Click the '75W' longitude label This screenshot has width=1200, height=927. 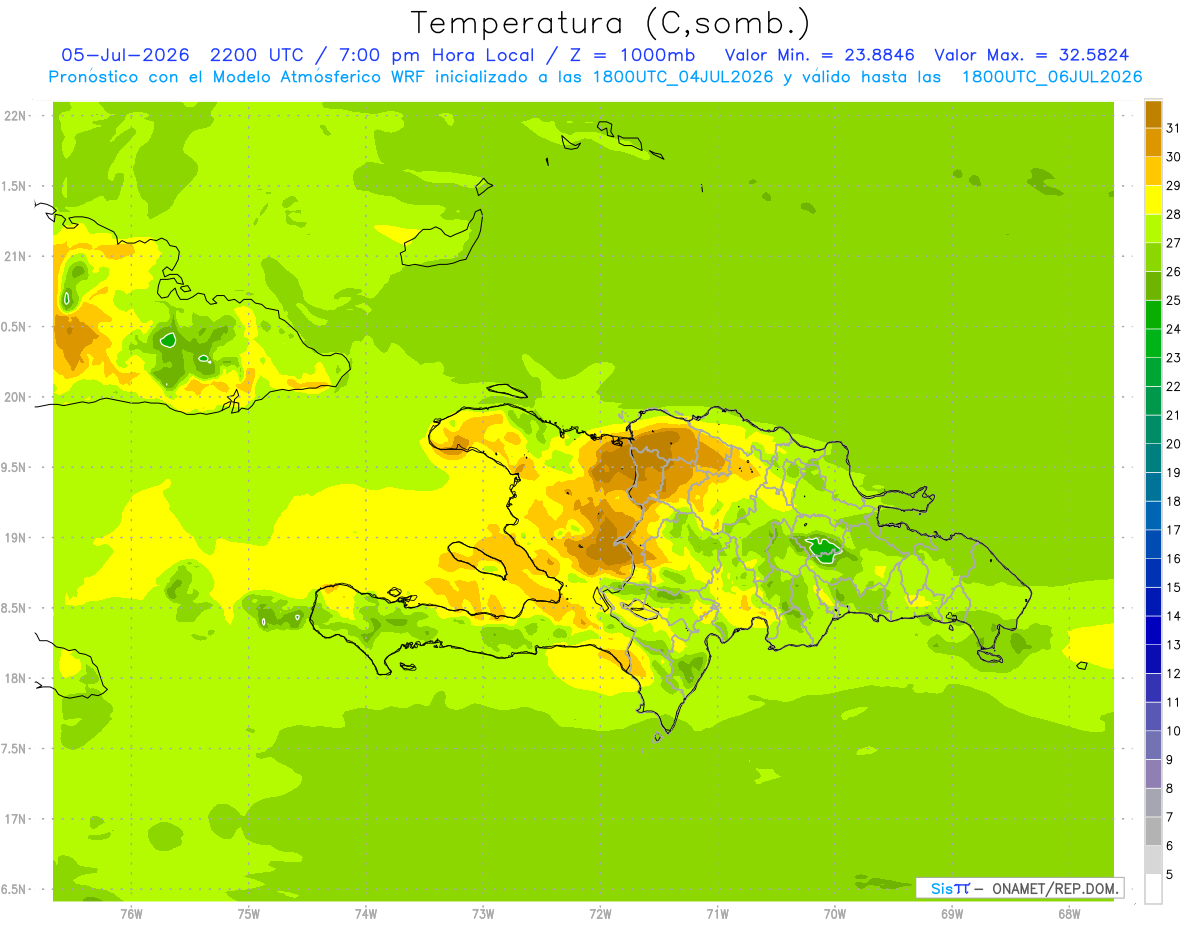pyautogui.click(x=249, y=914)
